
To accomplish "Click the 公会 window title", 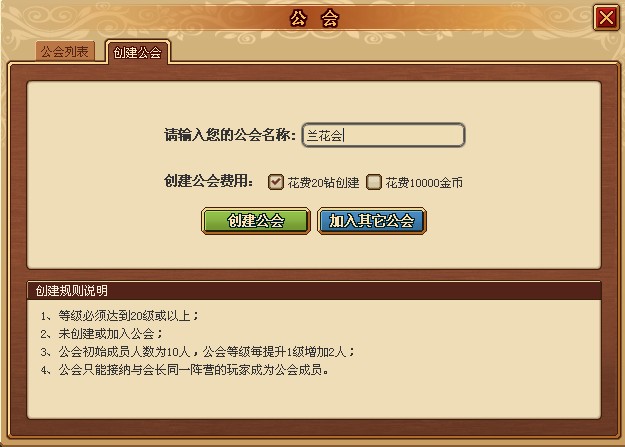I will tap(314, 18).
